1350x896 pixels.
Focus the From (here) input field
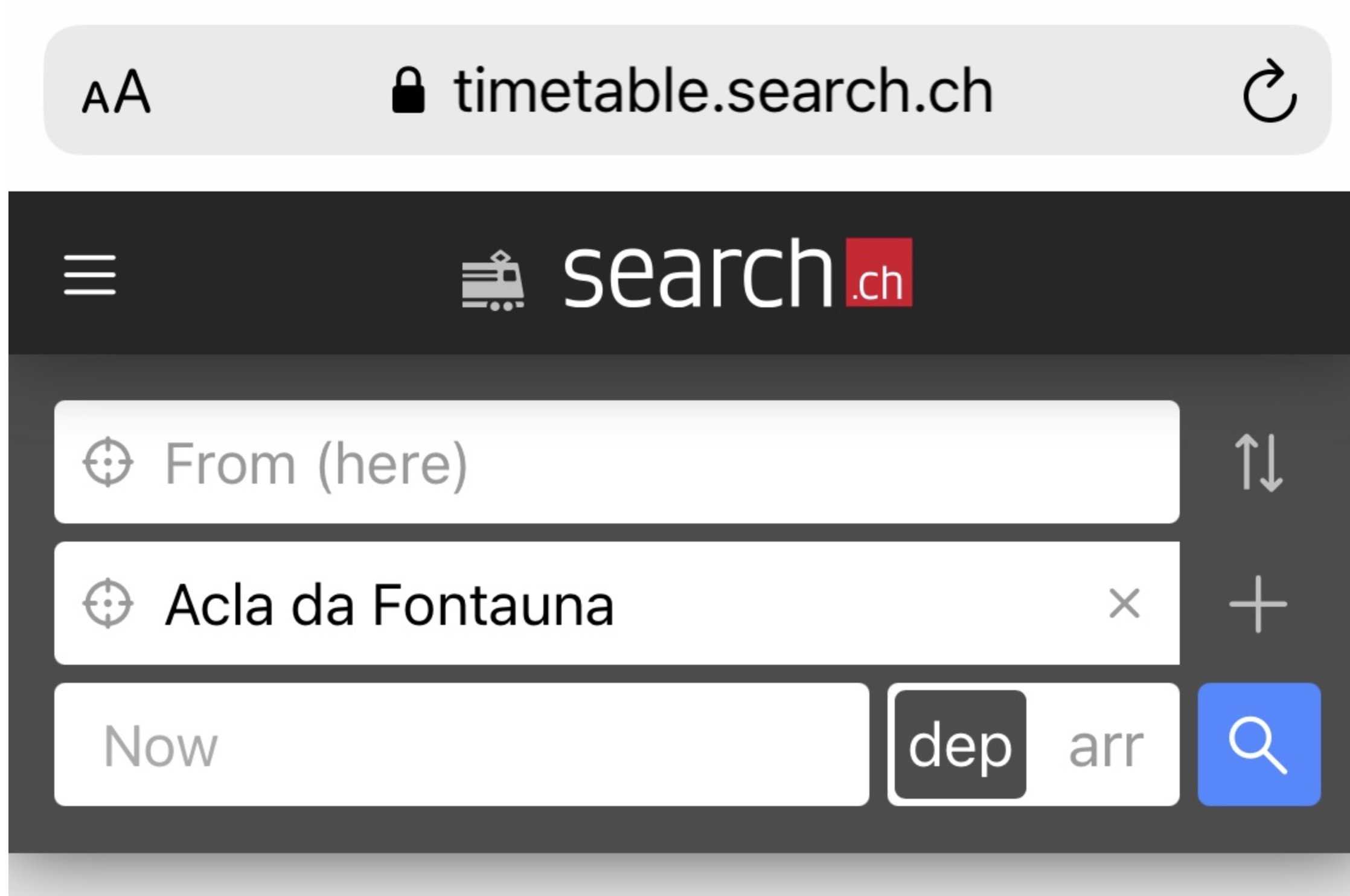point(616,462)
